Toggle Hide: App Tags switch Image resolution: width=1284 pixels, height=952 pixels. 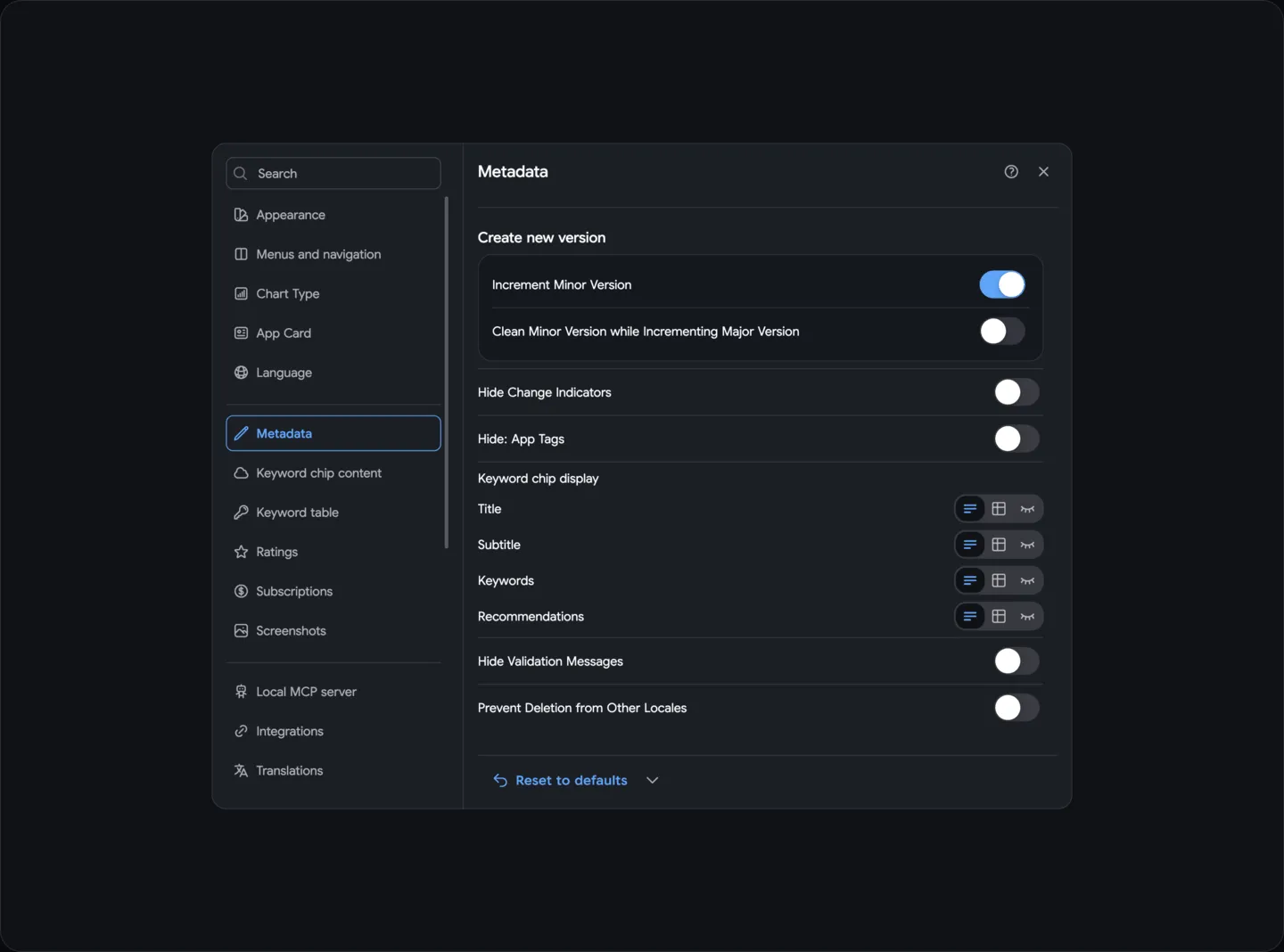(1017, 439)
